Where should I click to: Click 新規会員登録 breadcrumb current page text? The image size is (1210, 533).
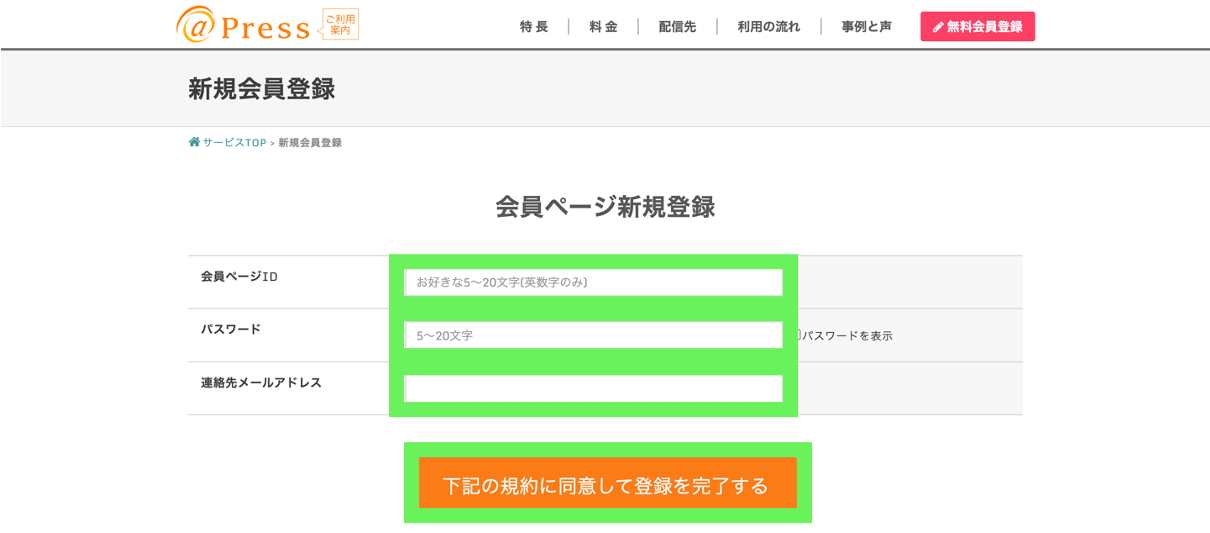tap(310, 143)
